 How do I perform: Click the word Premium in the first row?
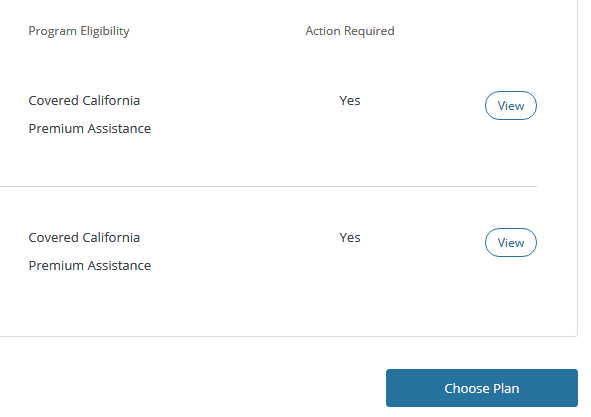[x=57, y=129]
